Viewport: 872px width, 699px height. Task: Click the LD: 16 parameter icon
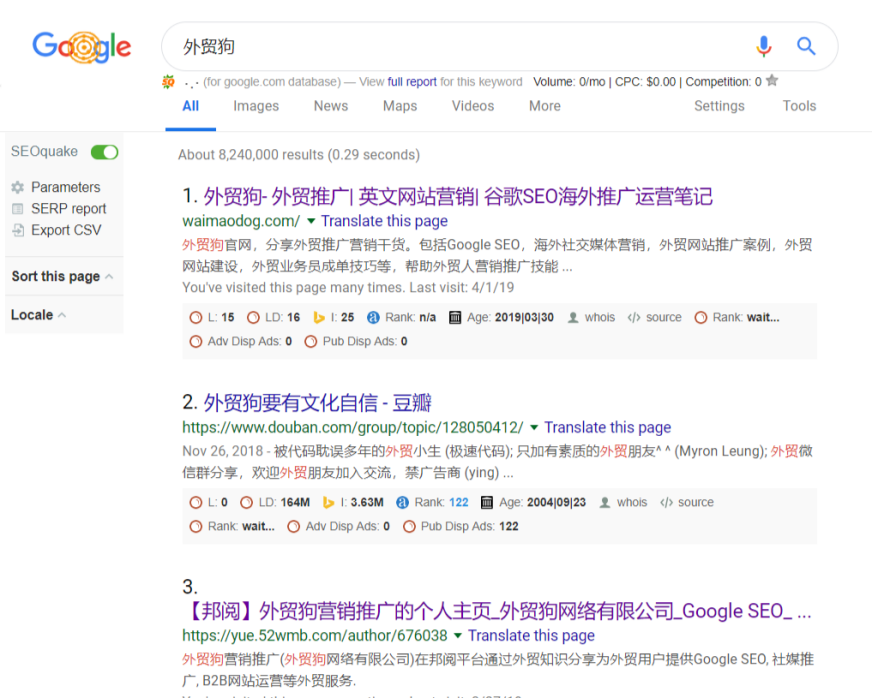click(x=253, y=318)
